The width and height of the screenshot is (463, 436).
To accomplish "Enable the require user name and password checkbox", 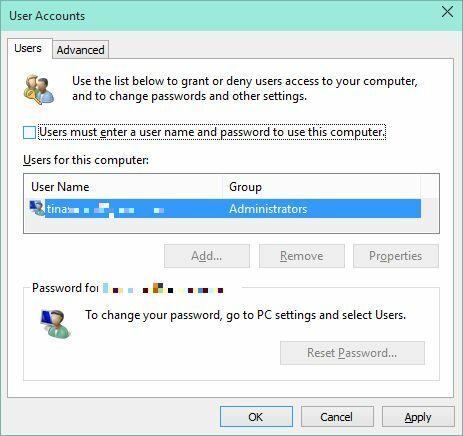I will [x=29, y=132].
